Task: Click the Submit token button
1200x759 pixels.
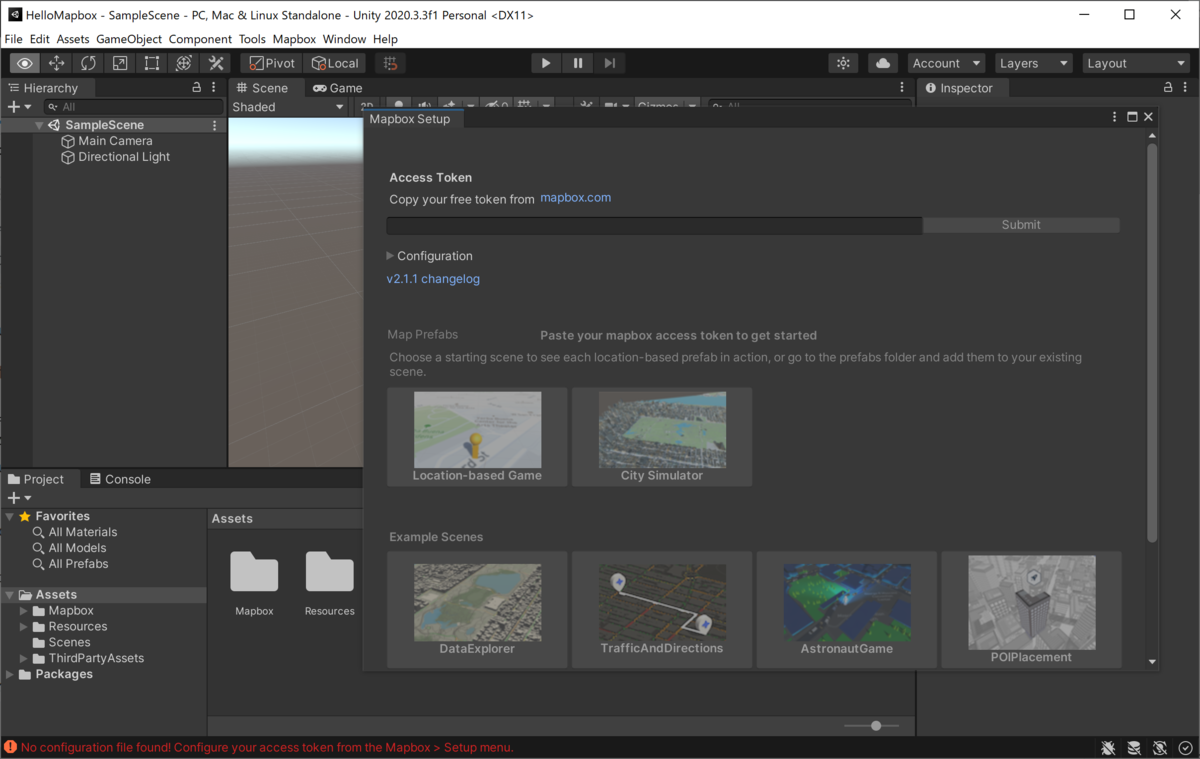Action: coord(1021,225)
